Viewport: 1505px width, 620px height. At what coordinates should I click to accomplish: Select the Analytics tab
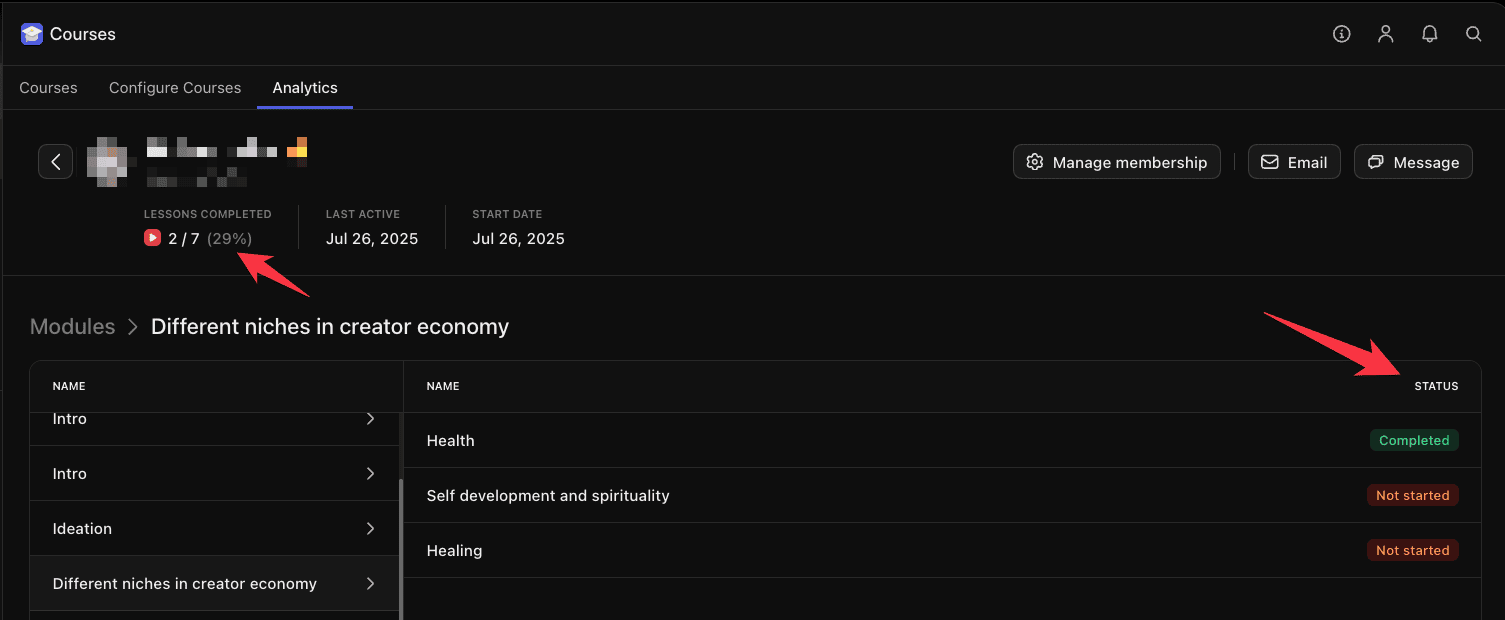[304, 88]
